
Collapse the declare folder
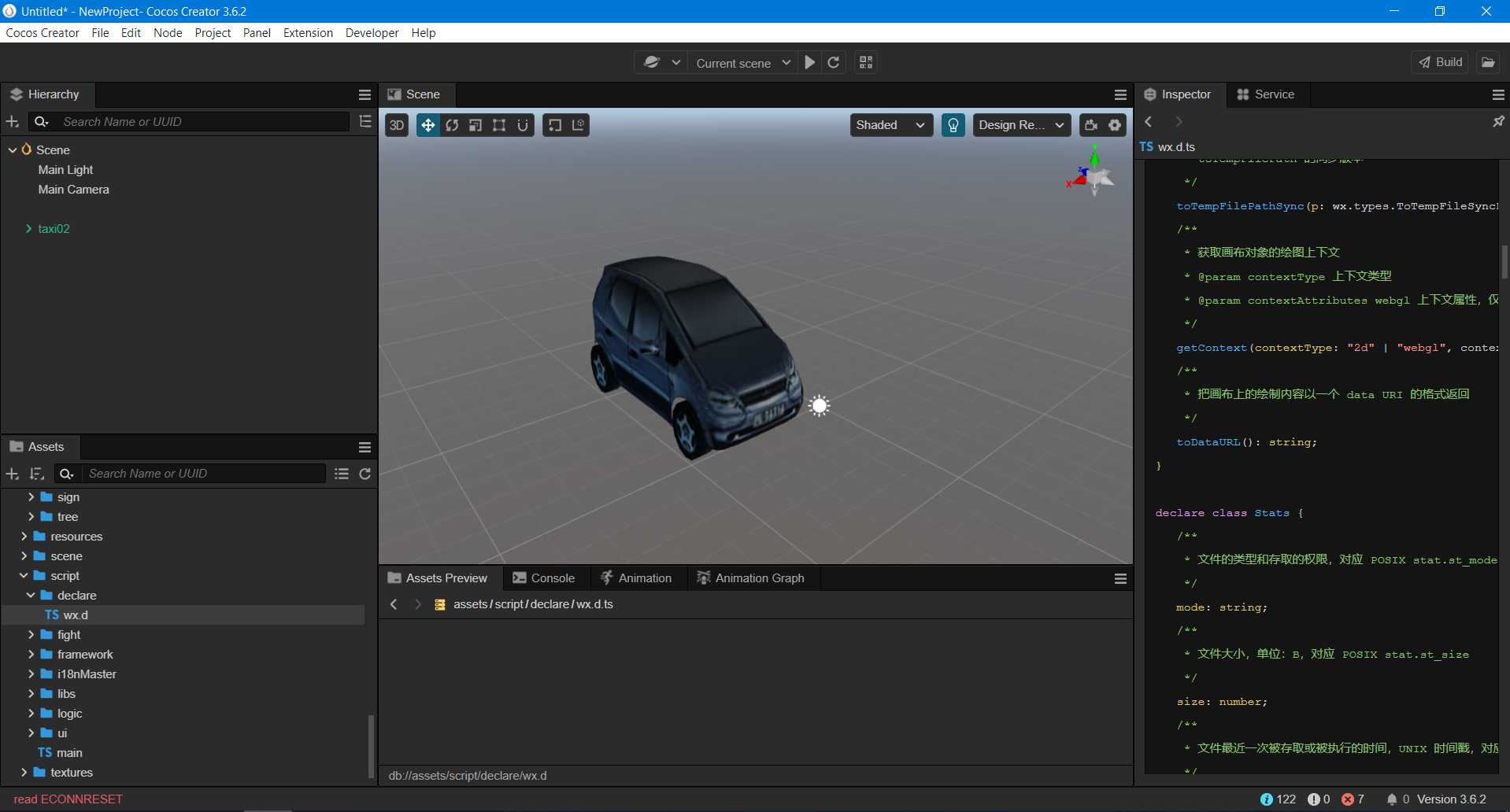click(31, 596)
